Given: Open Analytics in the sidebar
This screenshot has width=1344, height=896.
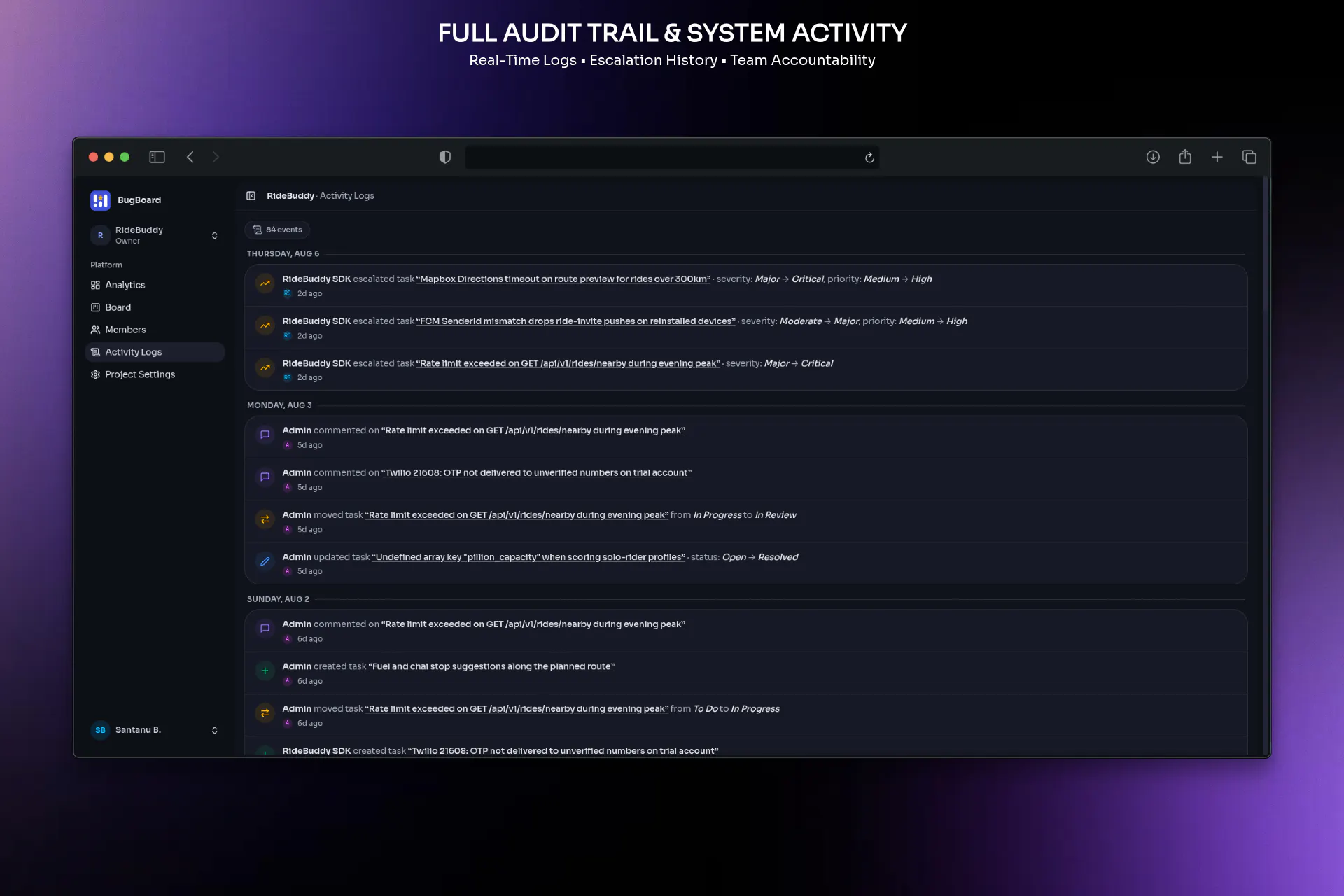Looking at the screenshot, I should [155, 285].
